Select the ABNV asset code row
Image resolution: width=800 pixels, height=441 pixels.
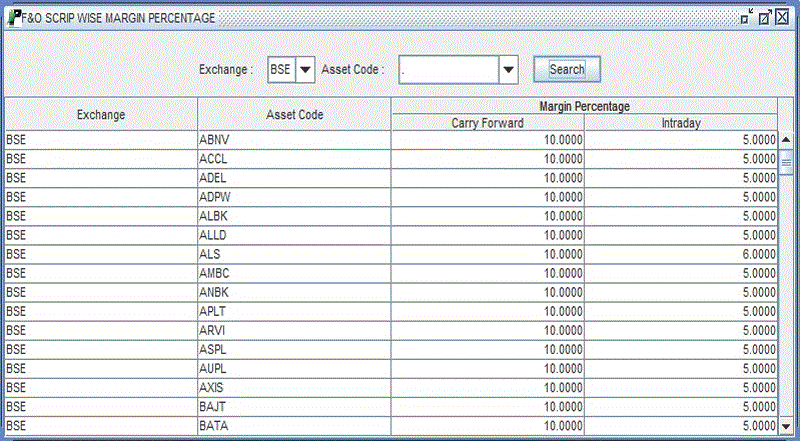click(x=294, y=140)
